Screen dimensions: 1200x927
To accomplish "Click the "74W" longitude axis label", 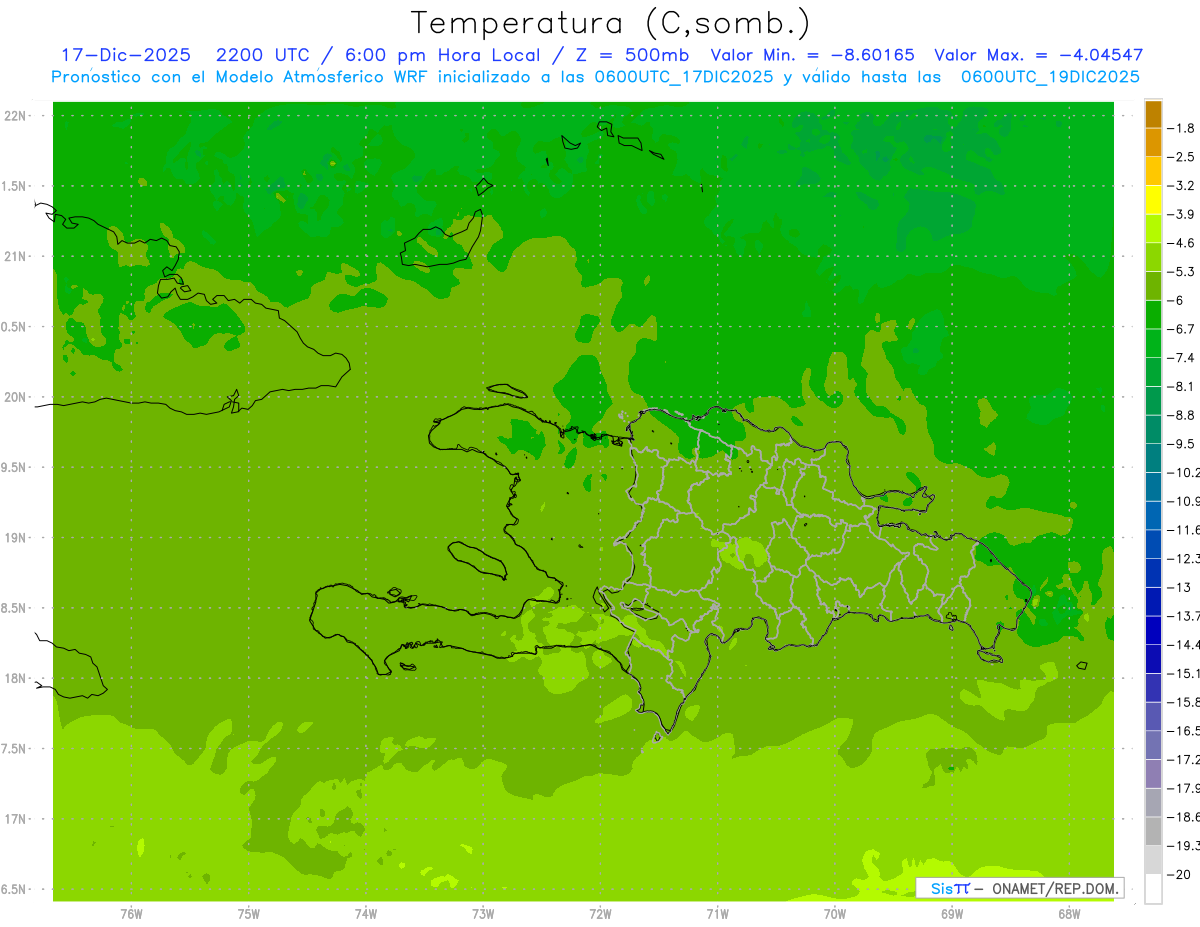I will pos(365,913).
